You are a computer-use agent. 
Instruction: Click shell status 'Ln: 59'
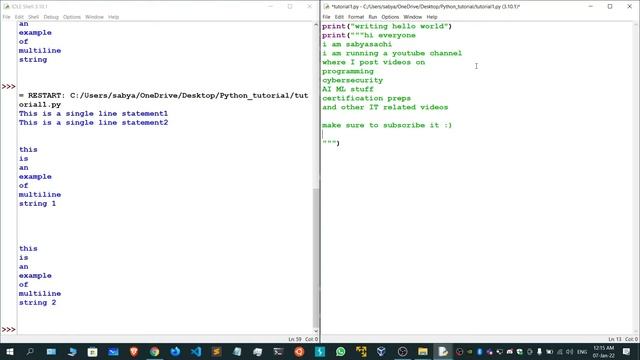(295, 339)
